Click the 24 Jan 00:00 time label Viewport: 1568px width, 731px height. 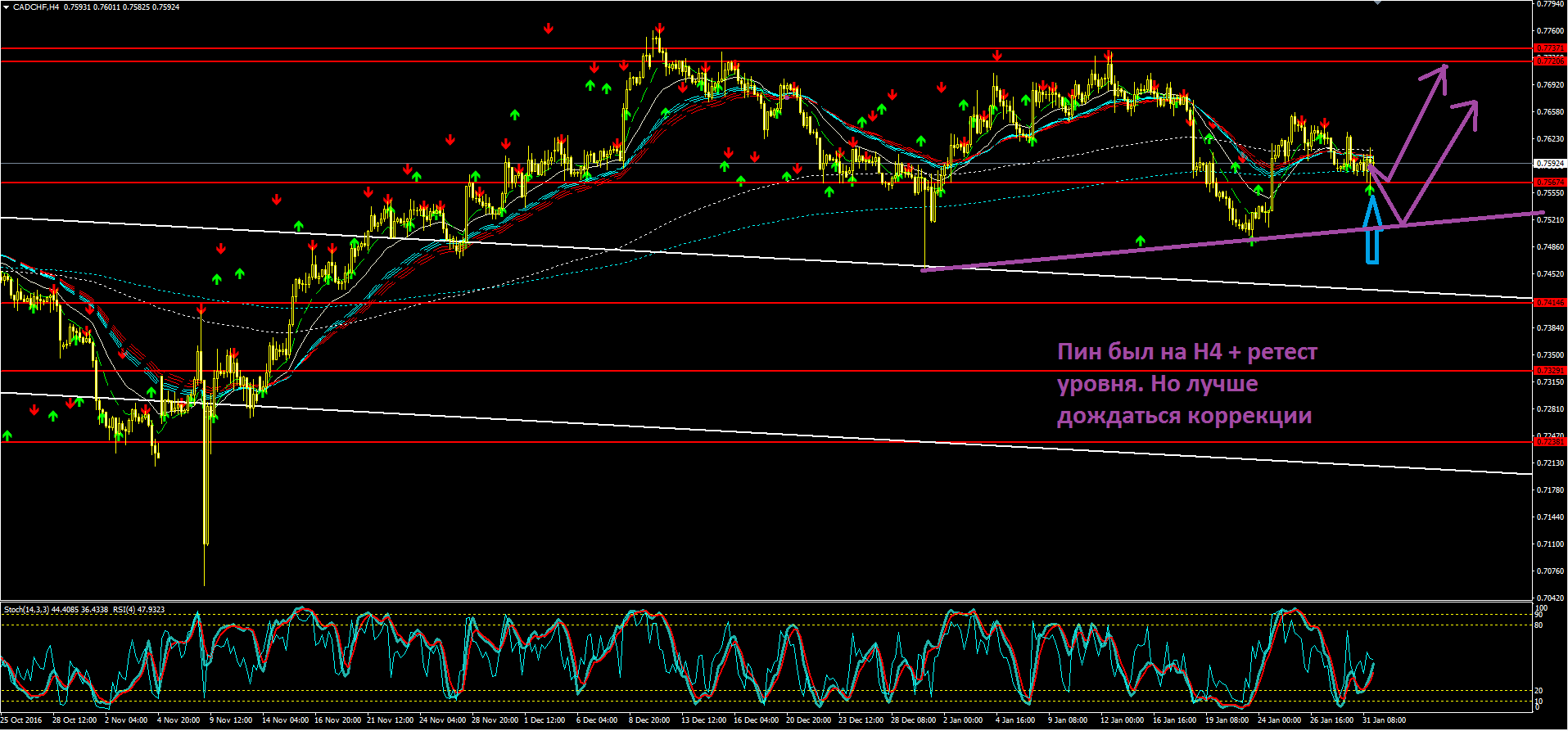pyautogui.click(x=1279, y=720)
